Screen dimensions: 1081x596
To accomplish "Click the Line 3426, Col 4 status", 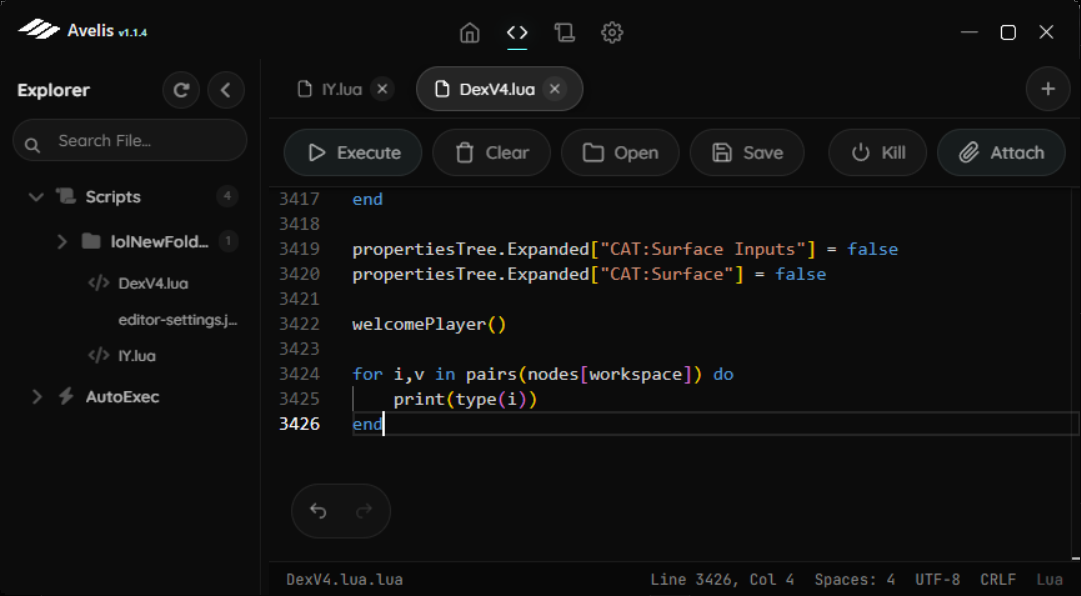I will [x=722, y=579].
